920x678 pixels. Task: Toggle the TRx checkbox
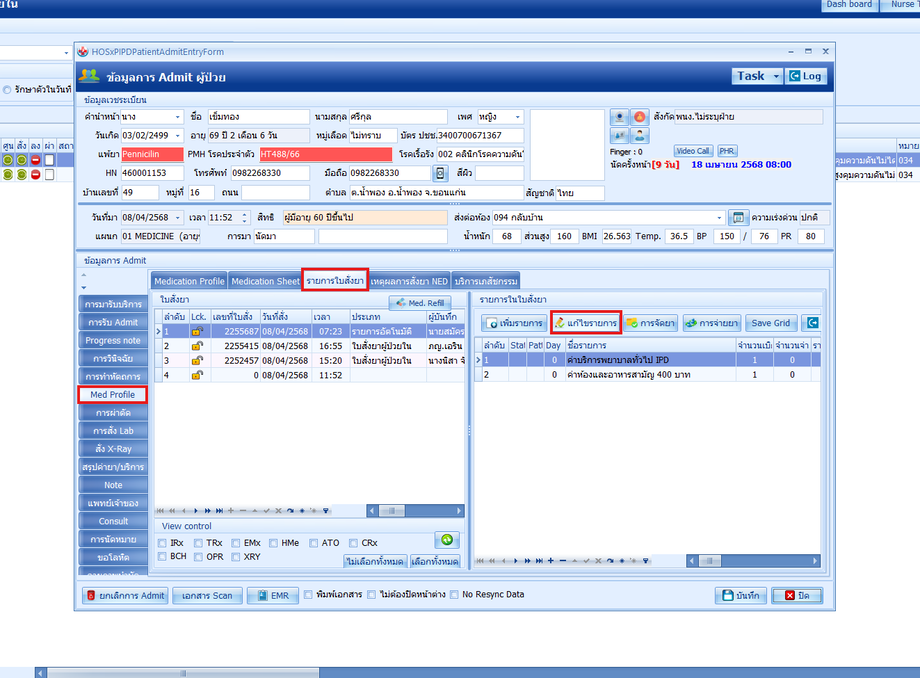198,543
